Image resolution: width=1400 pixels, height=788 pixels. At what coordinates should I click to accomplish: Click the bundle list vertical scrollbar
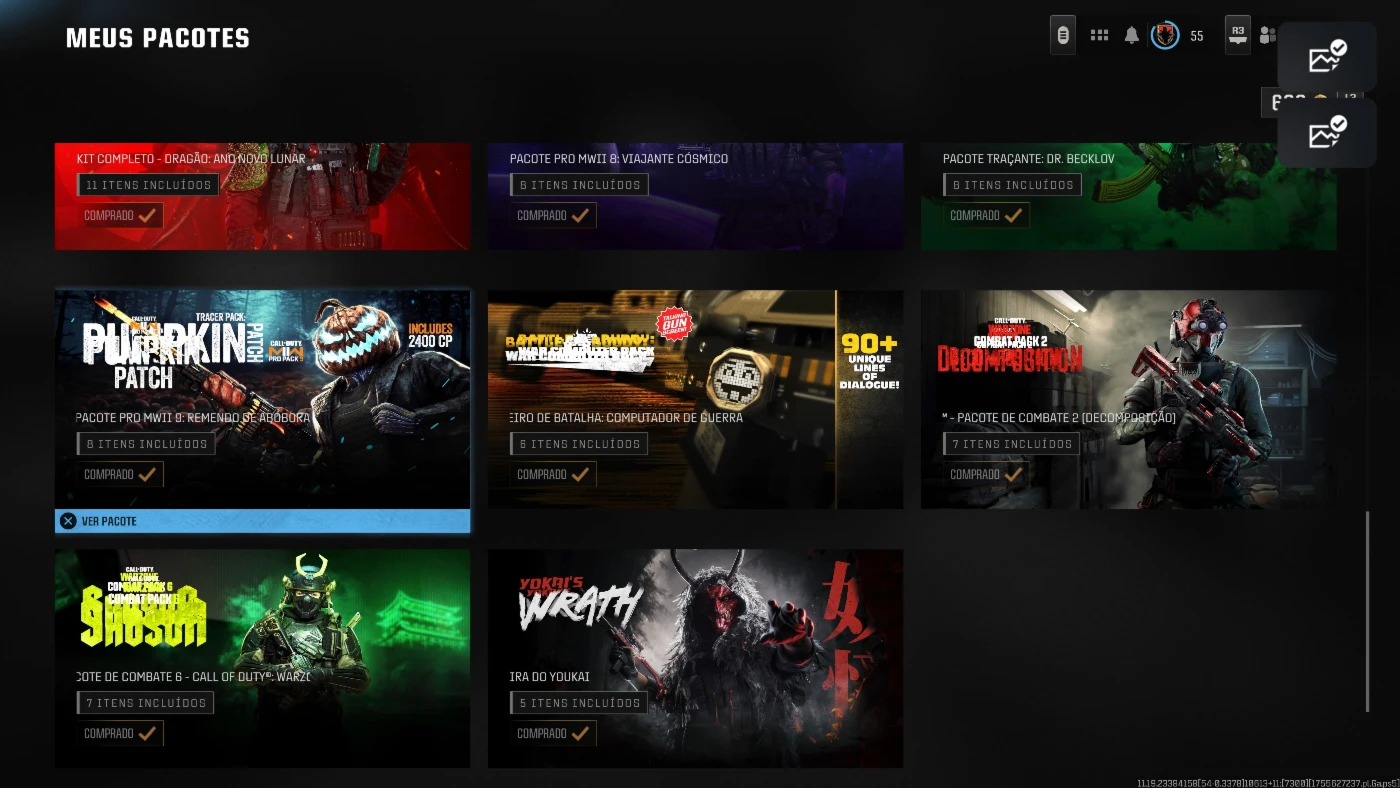tap(1368, 612)
